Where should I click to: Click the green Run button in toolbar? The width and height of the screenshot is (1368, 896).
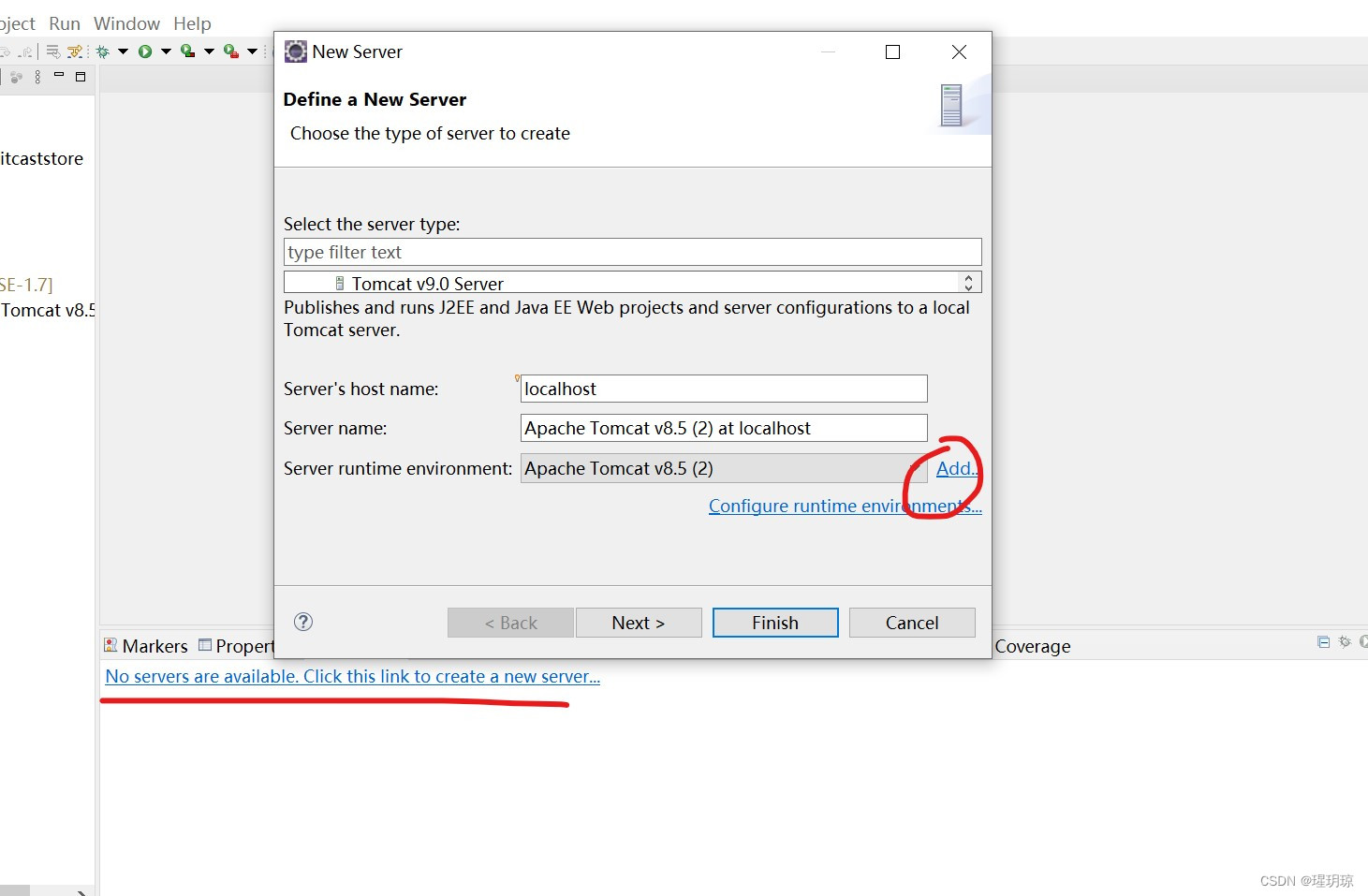(x=145, y=51)
